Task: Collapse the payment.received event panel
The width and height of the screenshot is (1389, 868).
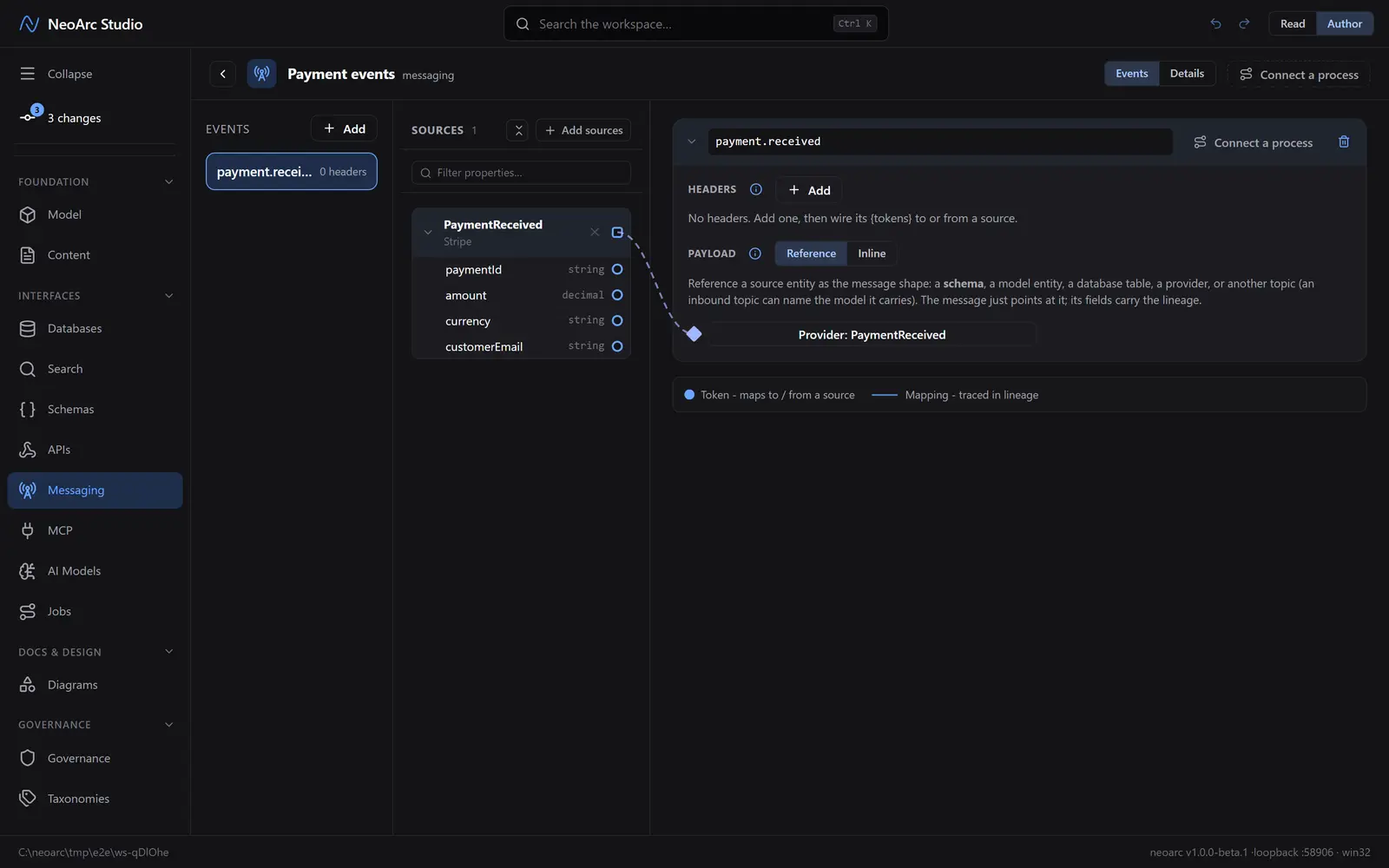Action: (692, 141)
